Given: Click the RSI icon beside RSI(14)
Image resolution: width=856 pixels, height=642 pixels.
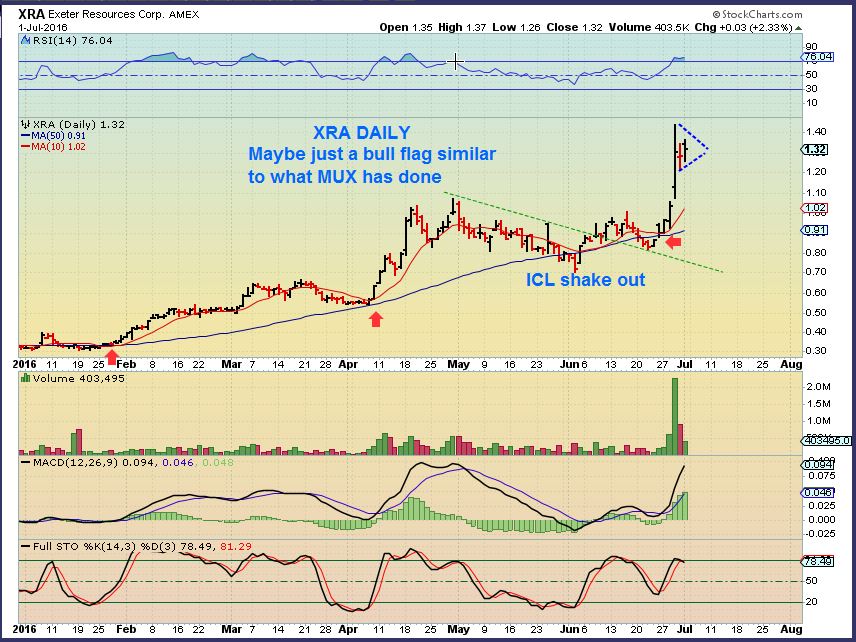Looking at the screenshot, I should (26, 40).
